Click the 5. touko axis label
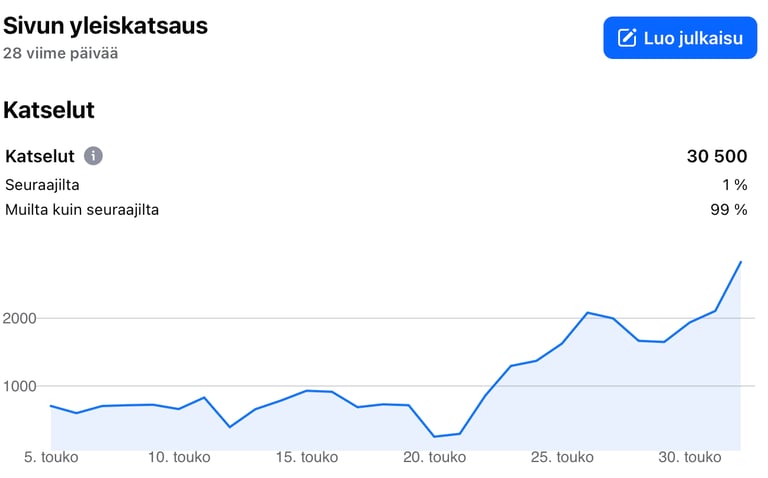768x478 pixels. (51, 457)
